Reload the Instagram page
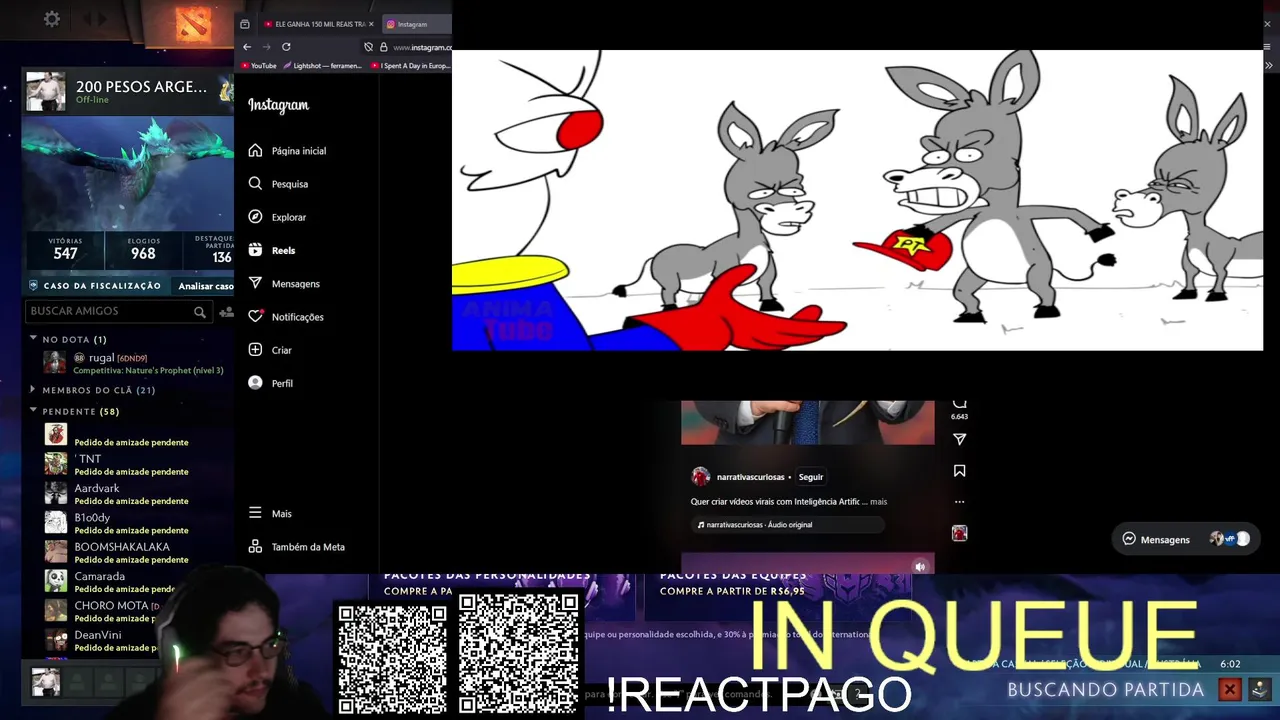The height and width of the screenshot is (720, 1280). tap(286, 47)
